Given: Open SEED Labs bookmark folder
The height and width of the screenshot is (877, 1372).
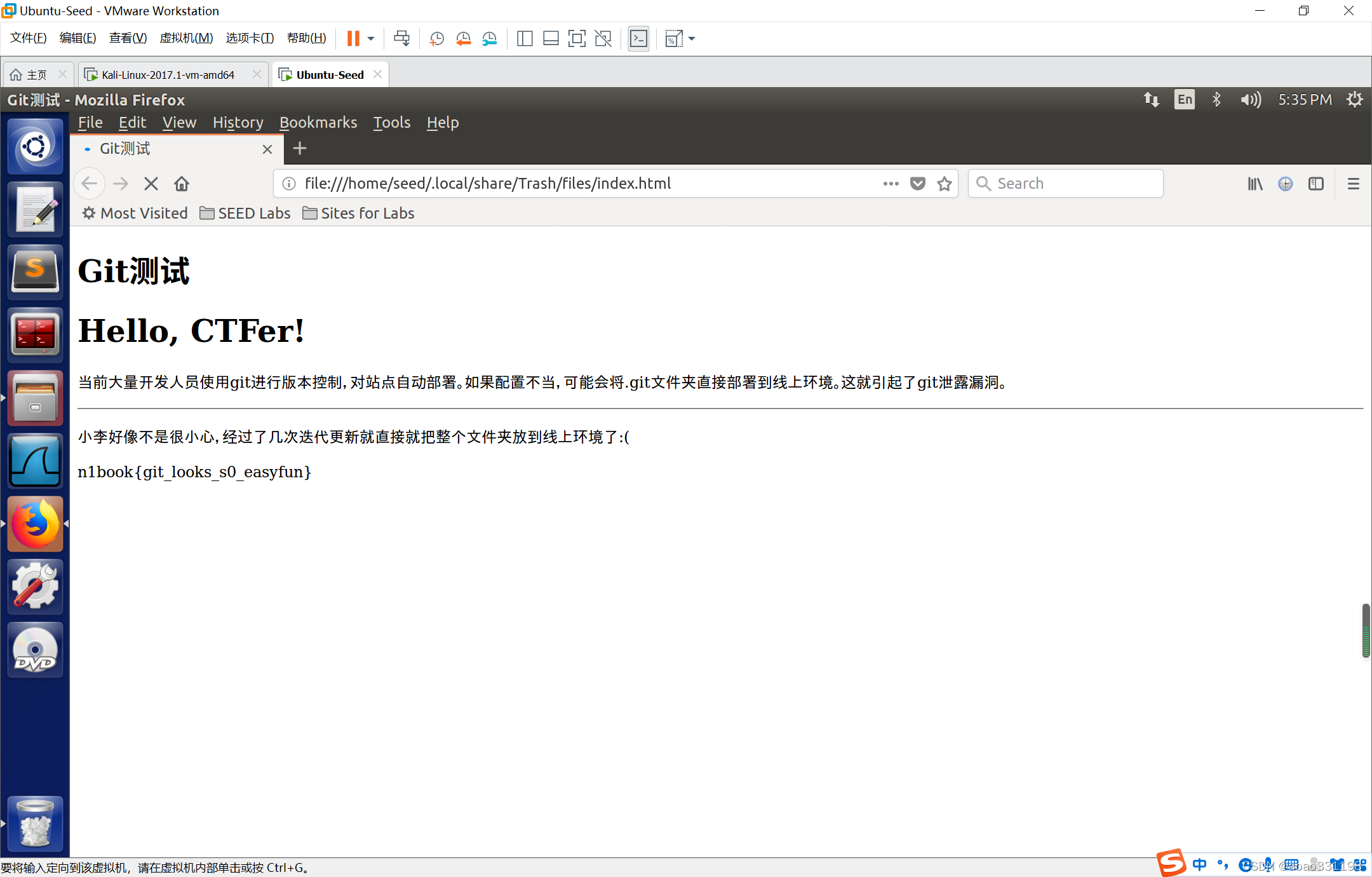Looking at the screenshot, I should [245, 214].
